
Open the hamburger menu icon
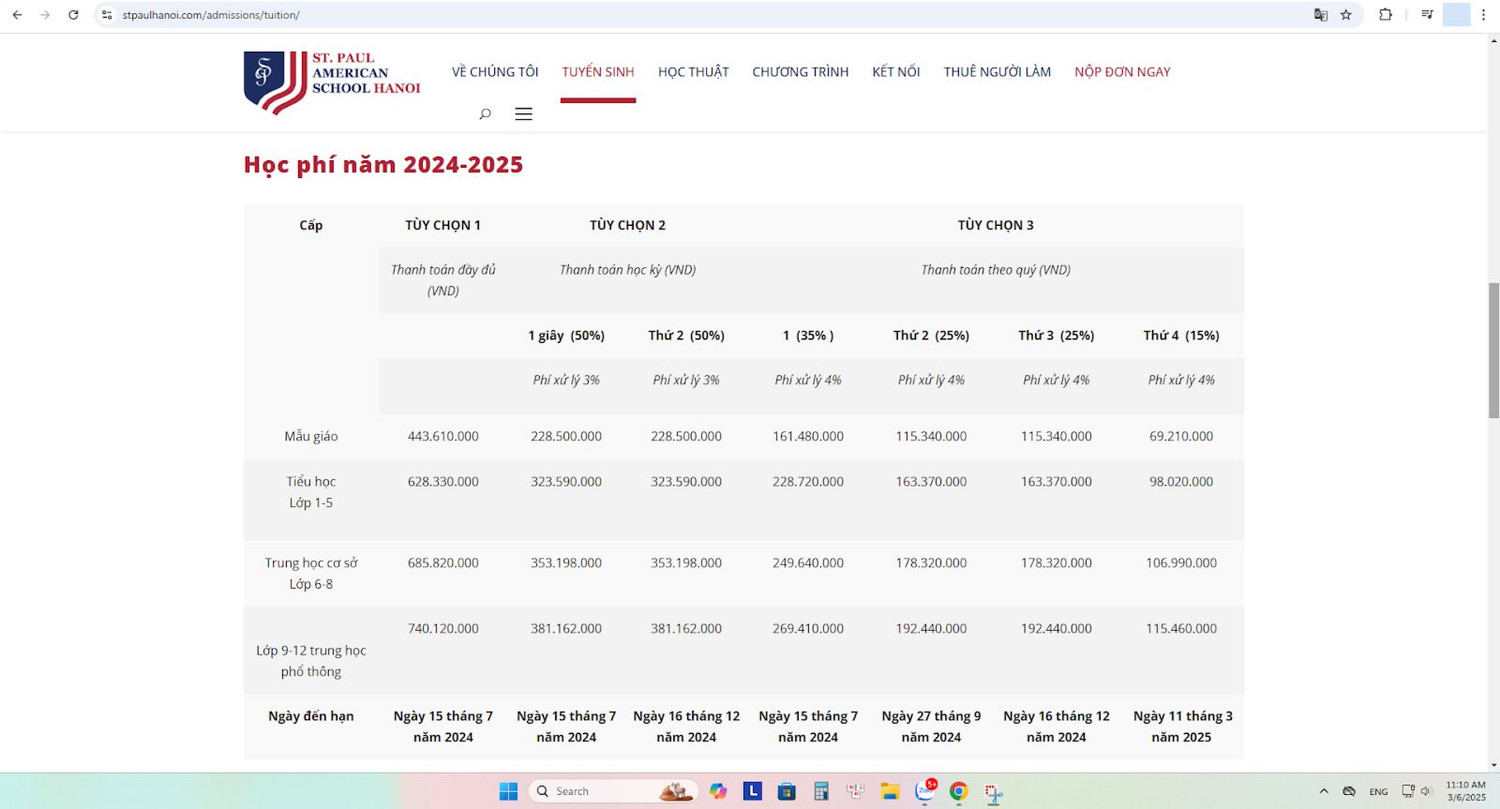(523, 114)
